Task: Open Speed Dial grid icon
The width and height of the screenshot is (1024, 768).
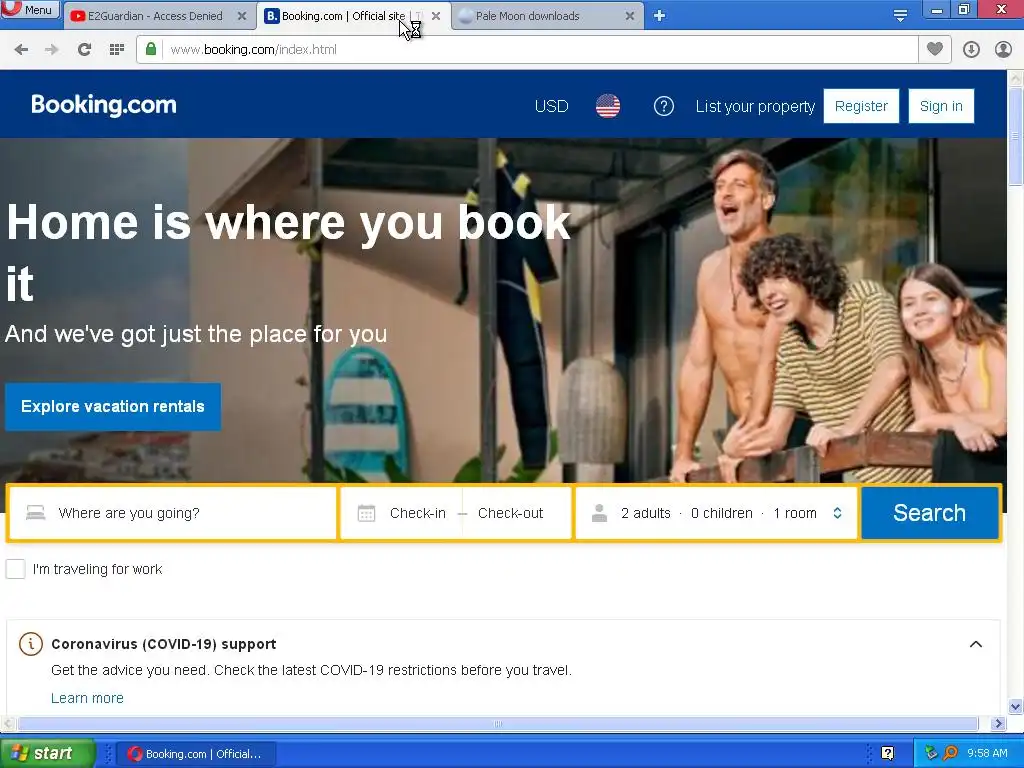Action: [x=117, y=50]
